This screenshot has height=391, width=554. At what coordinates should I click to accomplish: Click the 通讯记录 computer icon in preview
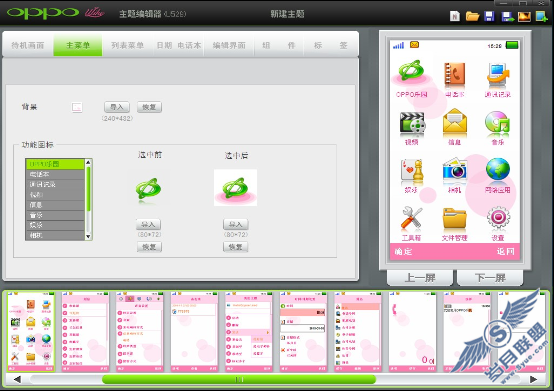[498, 74]
